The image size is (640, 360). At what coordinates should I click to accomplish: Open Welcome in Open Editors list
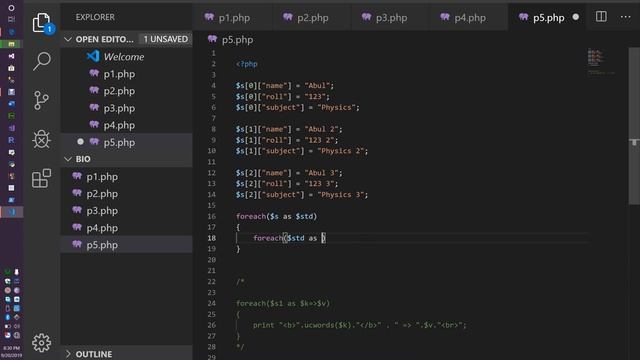127,57
